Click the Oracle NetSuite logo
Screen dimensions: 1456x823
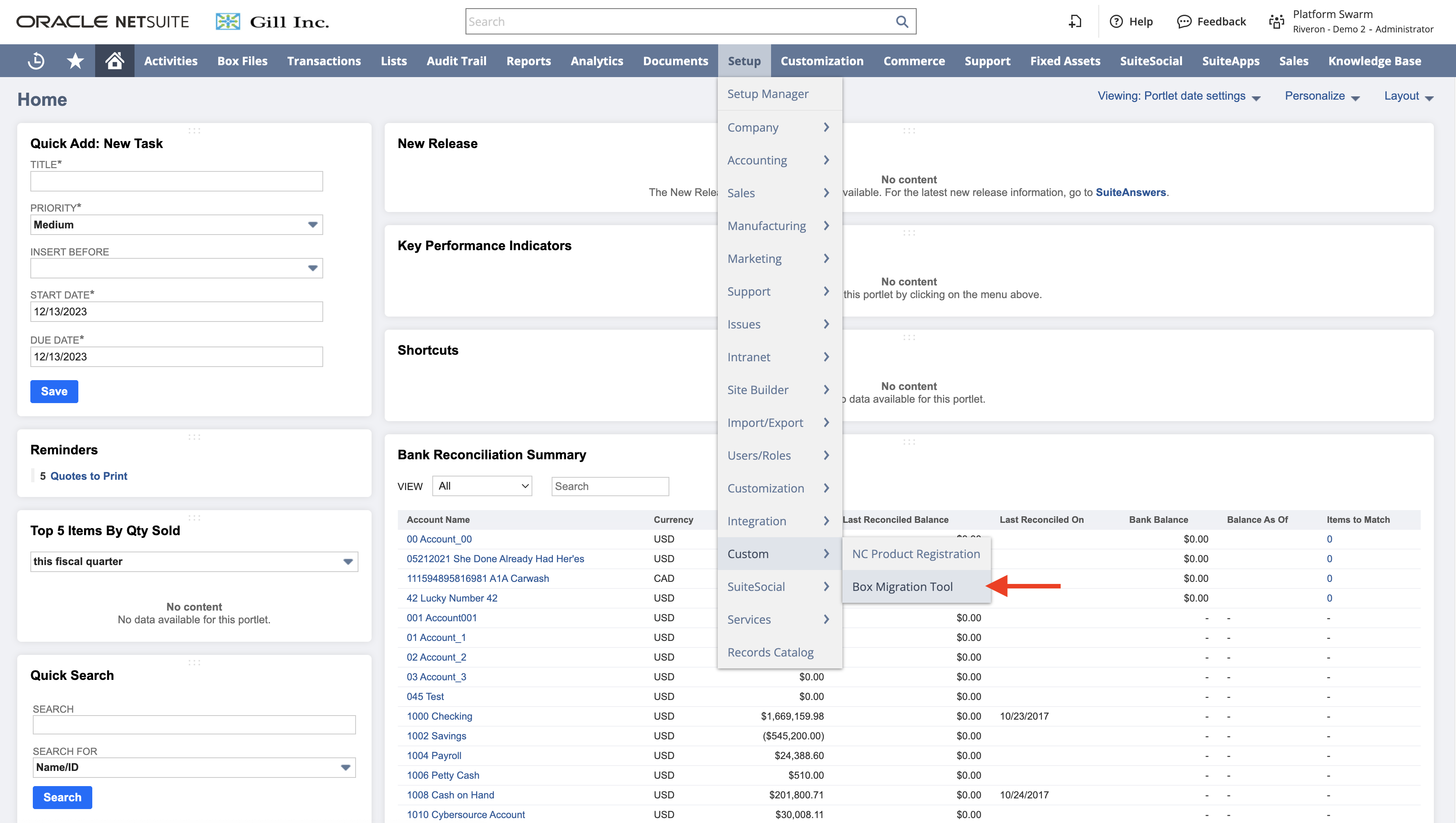[102, 21]
